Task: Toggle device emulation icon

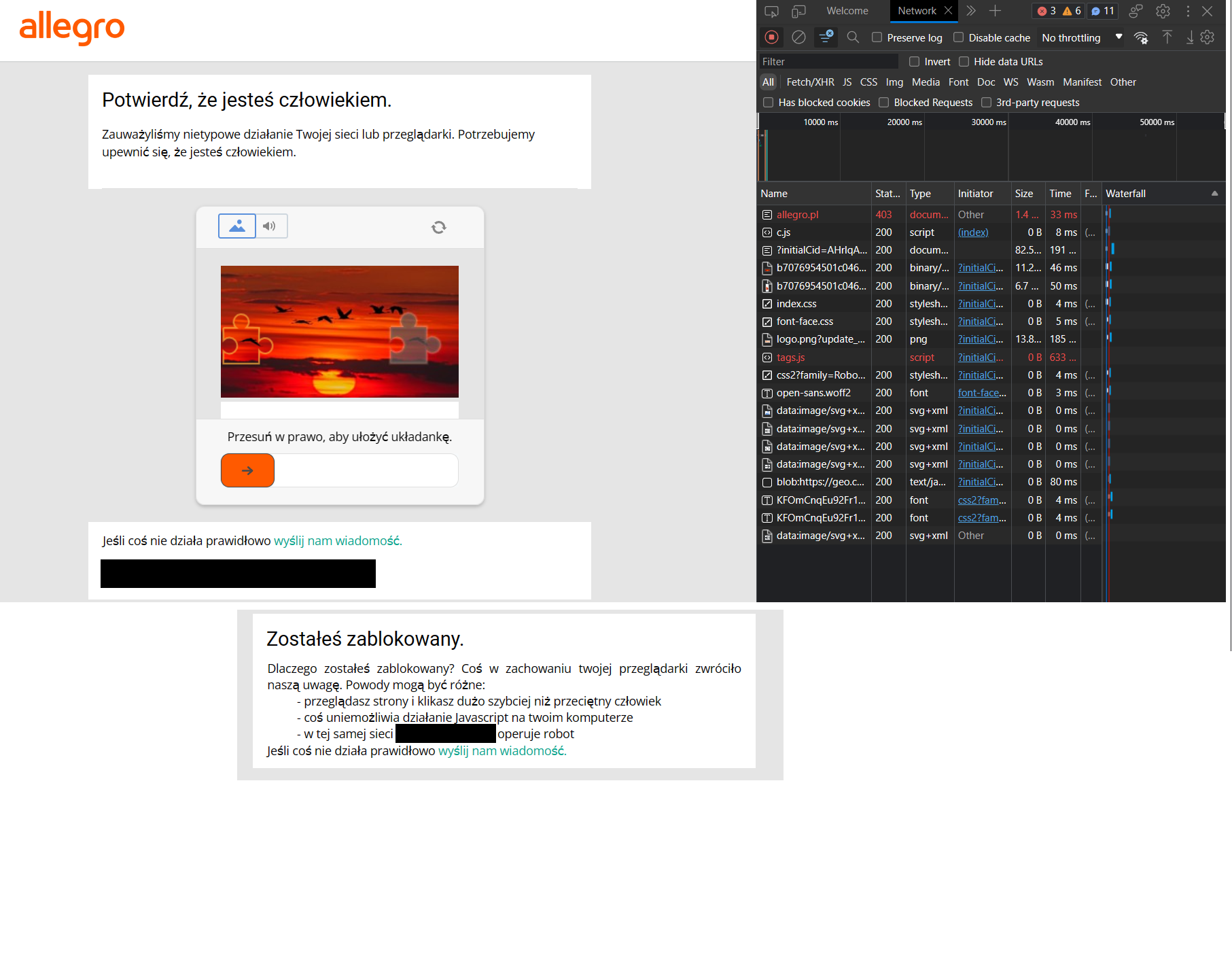Action: tap(798, 12)
